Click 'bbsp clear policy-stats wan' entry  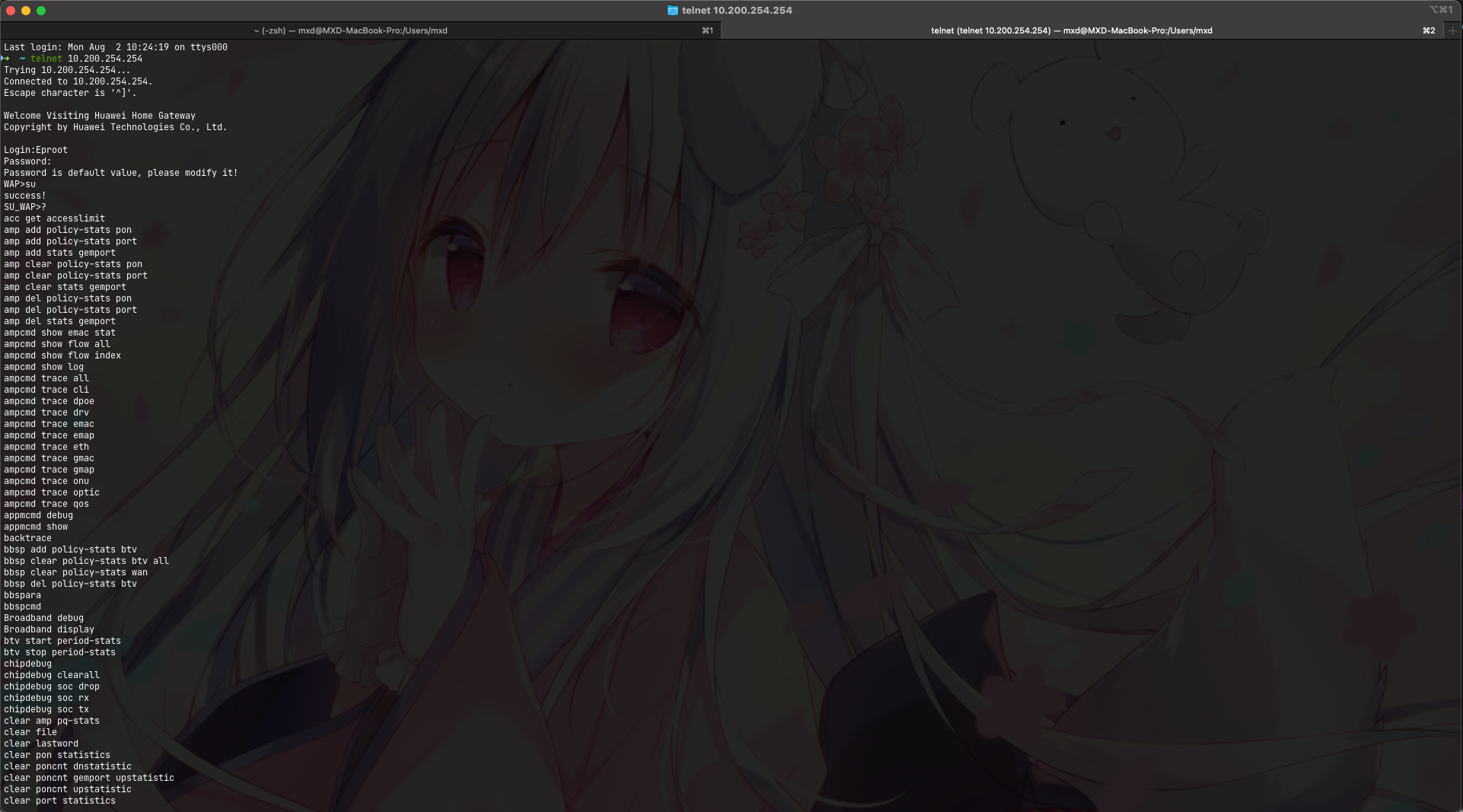[x=75, y=572]
